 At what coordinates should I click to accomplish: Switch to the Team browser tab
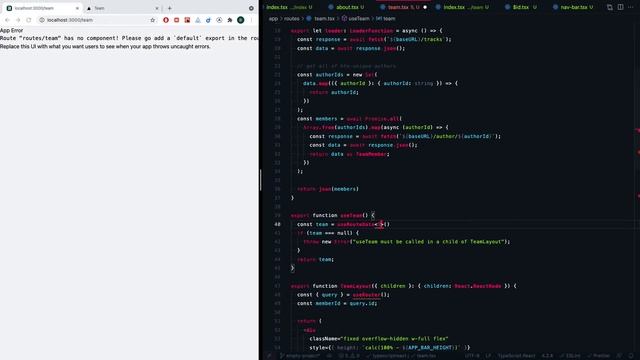(x=122, y=8)
